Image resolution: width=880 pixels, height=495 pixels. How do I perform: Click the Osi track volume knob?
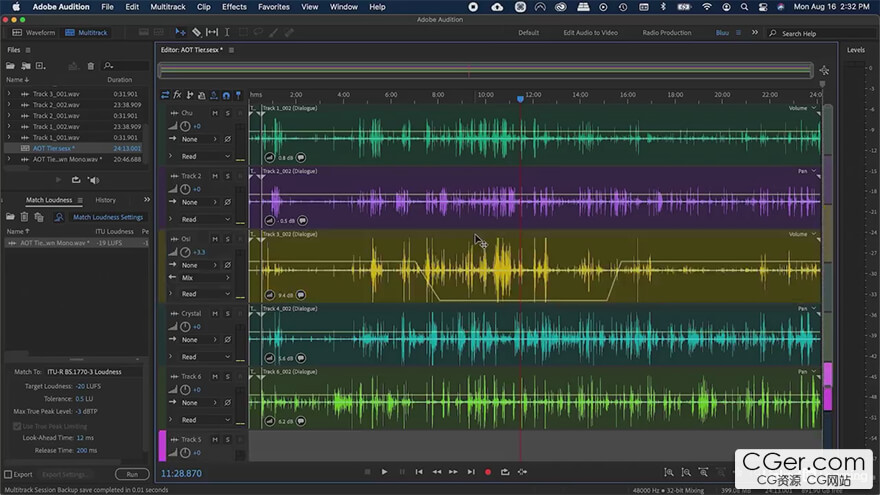tap(185, 253)
